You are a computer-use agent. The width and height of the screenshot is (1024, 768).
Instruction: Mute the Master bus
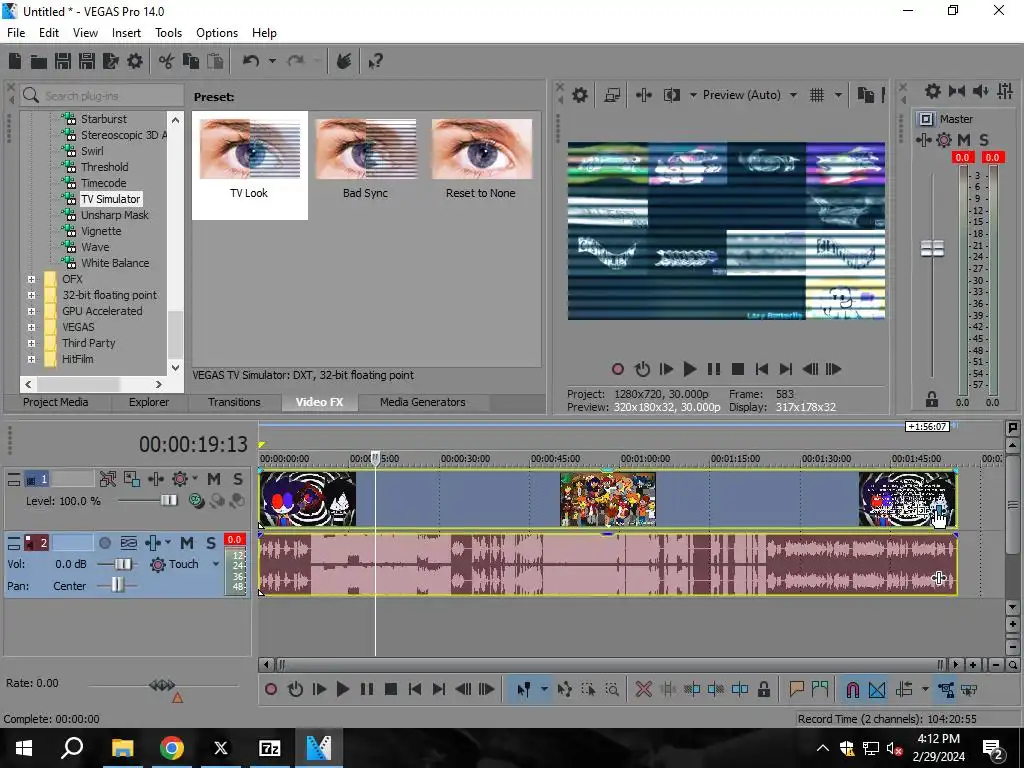[964, 140]
